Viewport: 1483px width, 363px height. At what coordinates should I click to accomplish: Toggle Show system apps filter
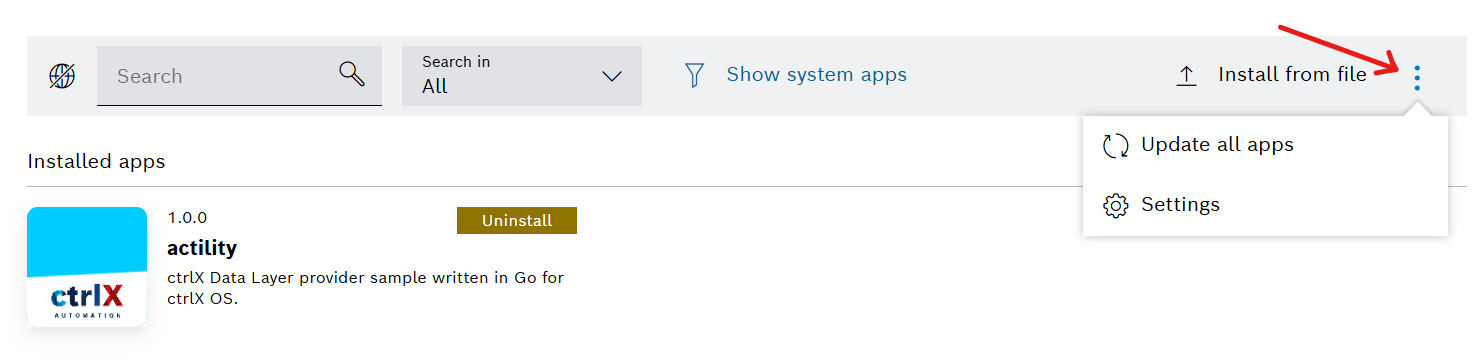tap(816, 74)
